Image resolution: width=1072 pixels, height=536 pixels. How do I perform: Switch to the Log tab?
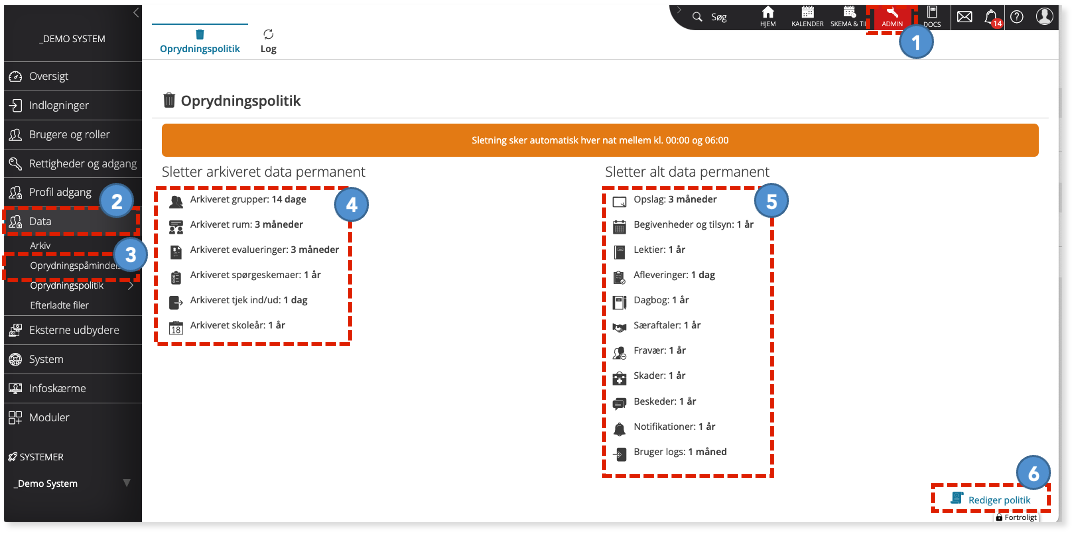pyautogui.click(x=268, y=41)
